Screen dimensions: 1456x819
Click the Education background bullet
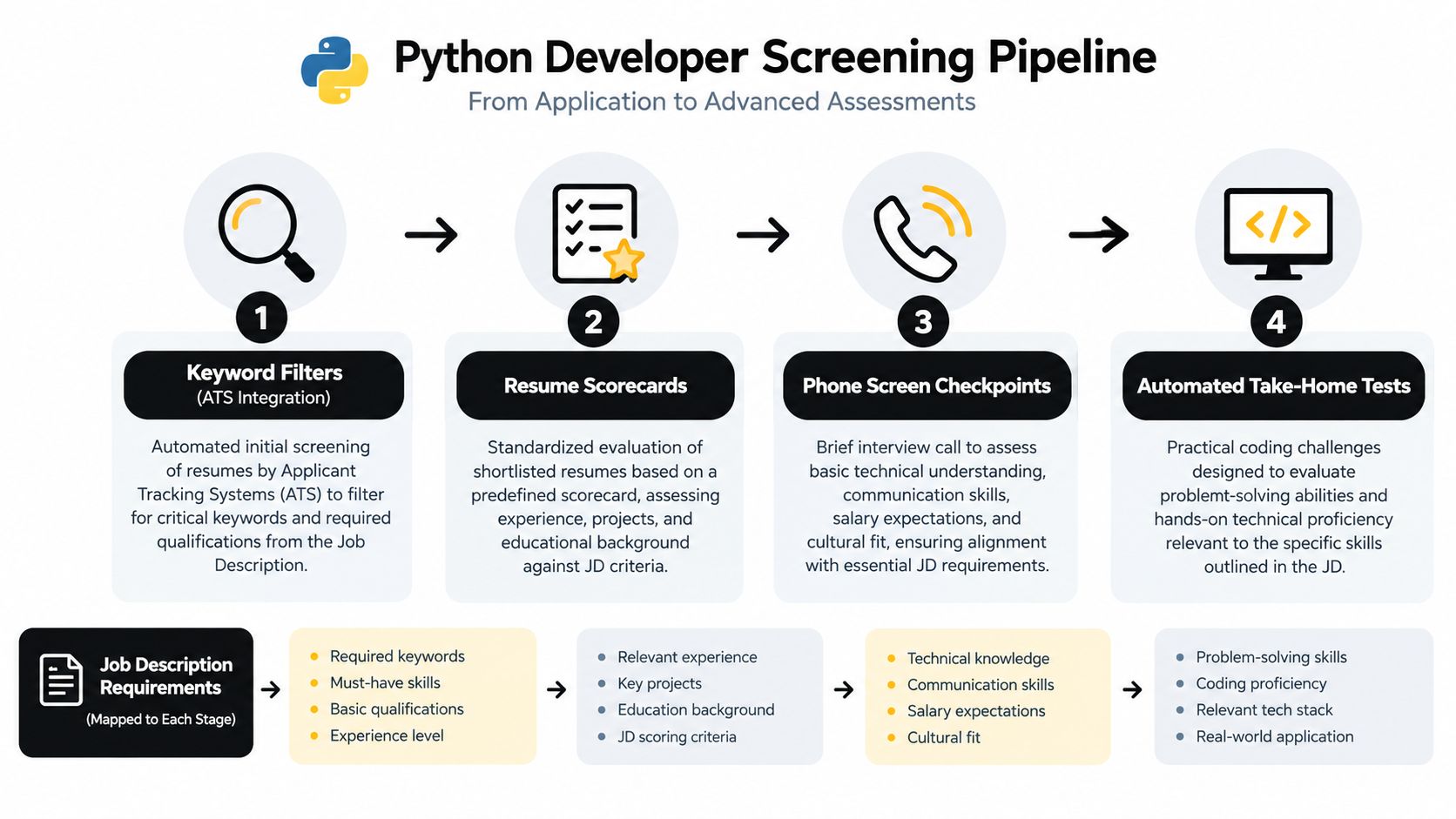[685, 709]
